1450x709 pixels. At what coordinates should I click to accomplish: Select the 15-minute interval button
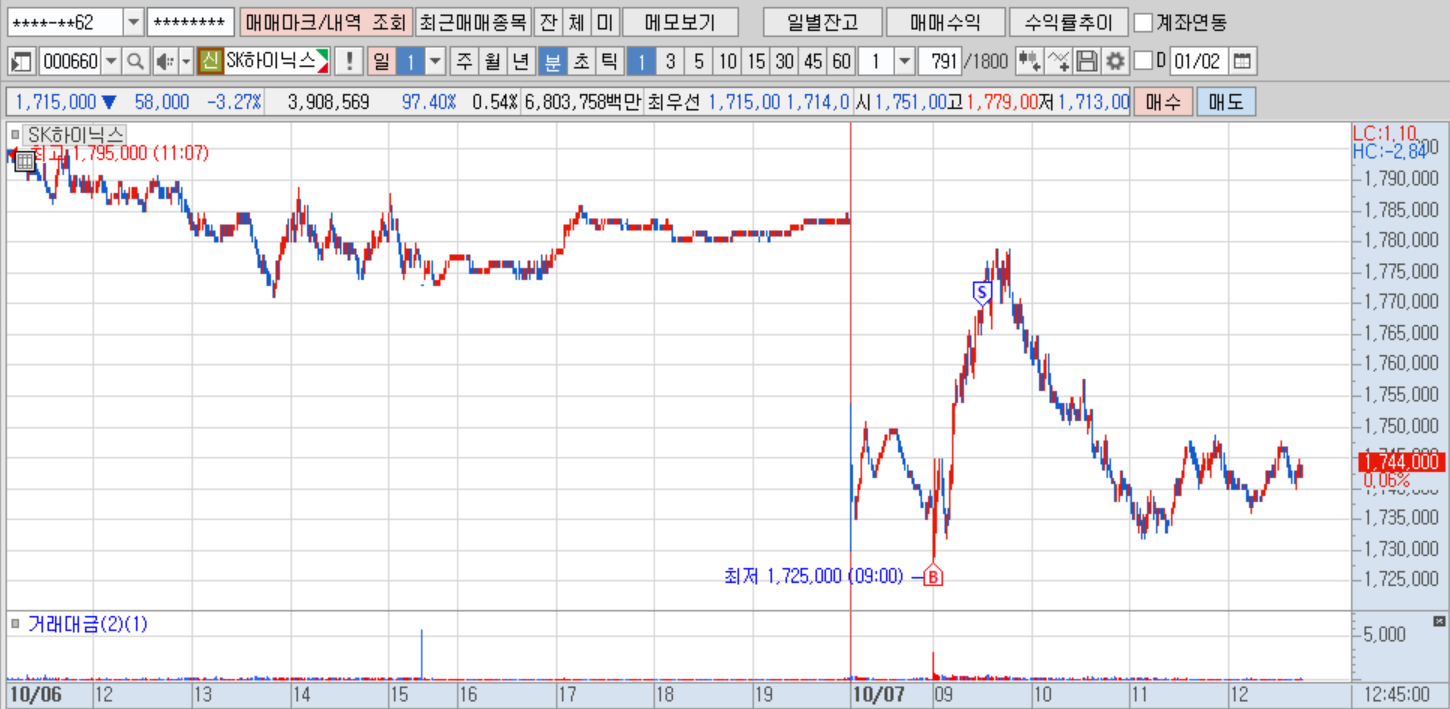pos(756,61)
